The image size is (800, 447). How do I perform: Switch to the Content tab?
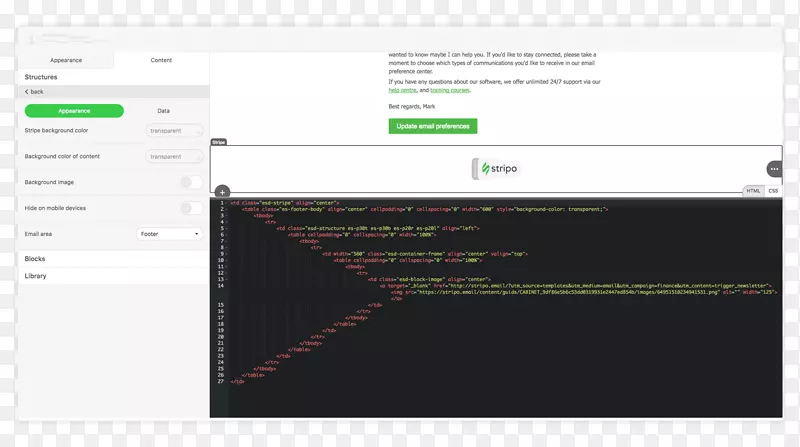(161, 60)
